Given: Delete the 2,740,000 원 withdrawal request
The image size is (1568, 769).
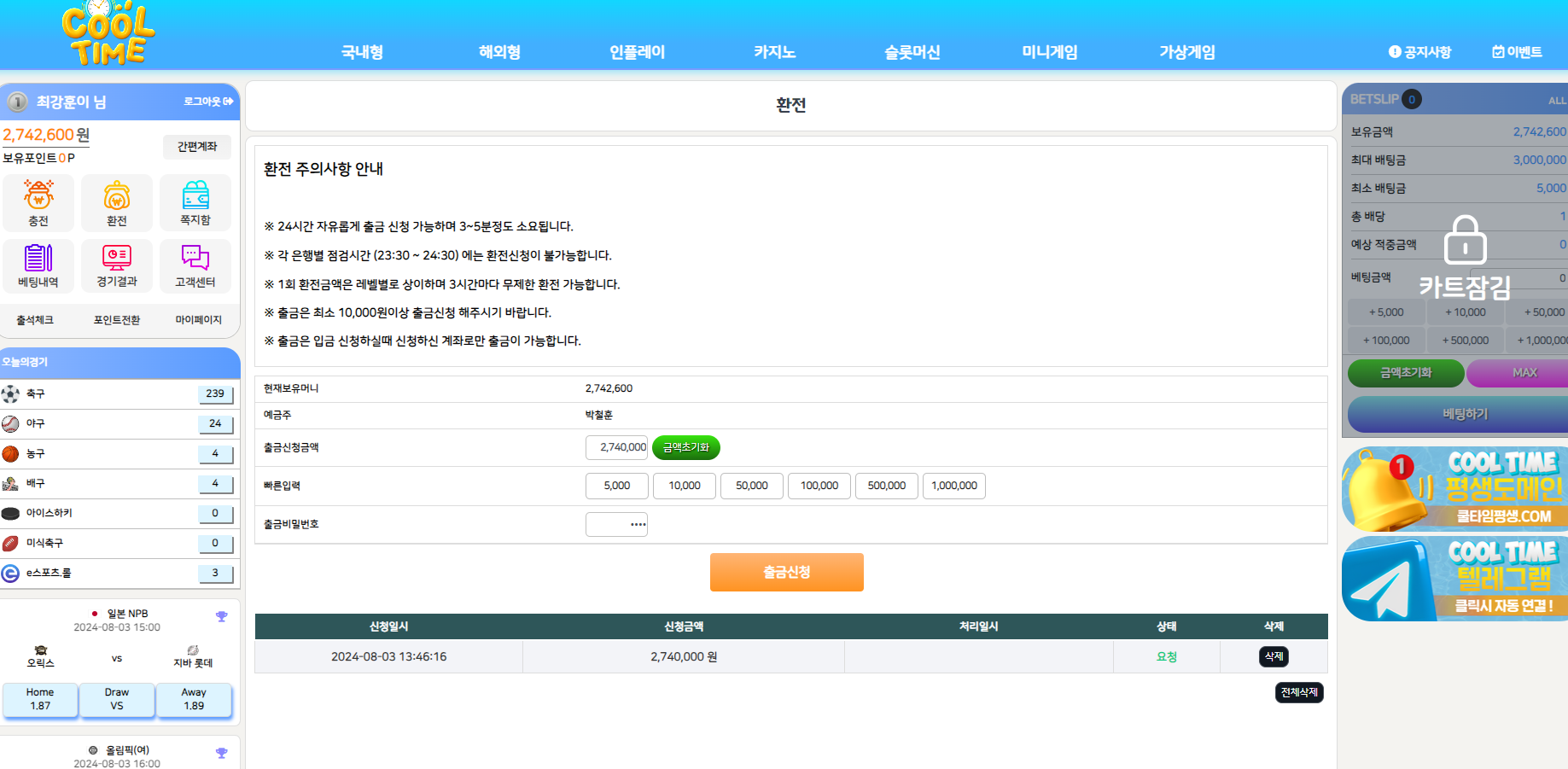Looking at the screenshot, I should (1274, 656).
